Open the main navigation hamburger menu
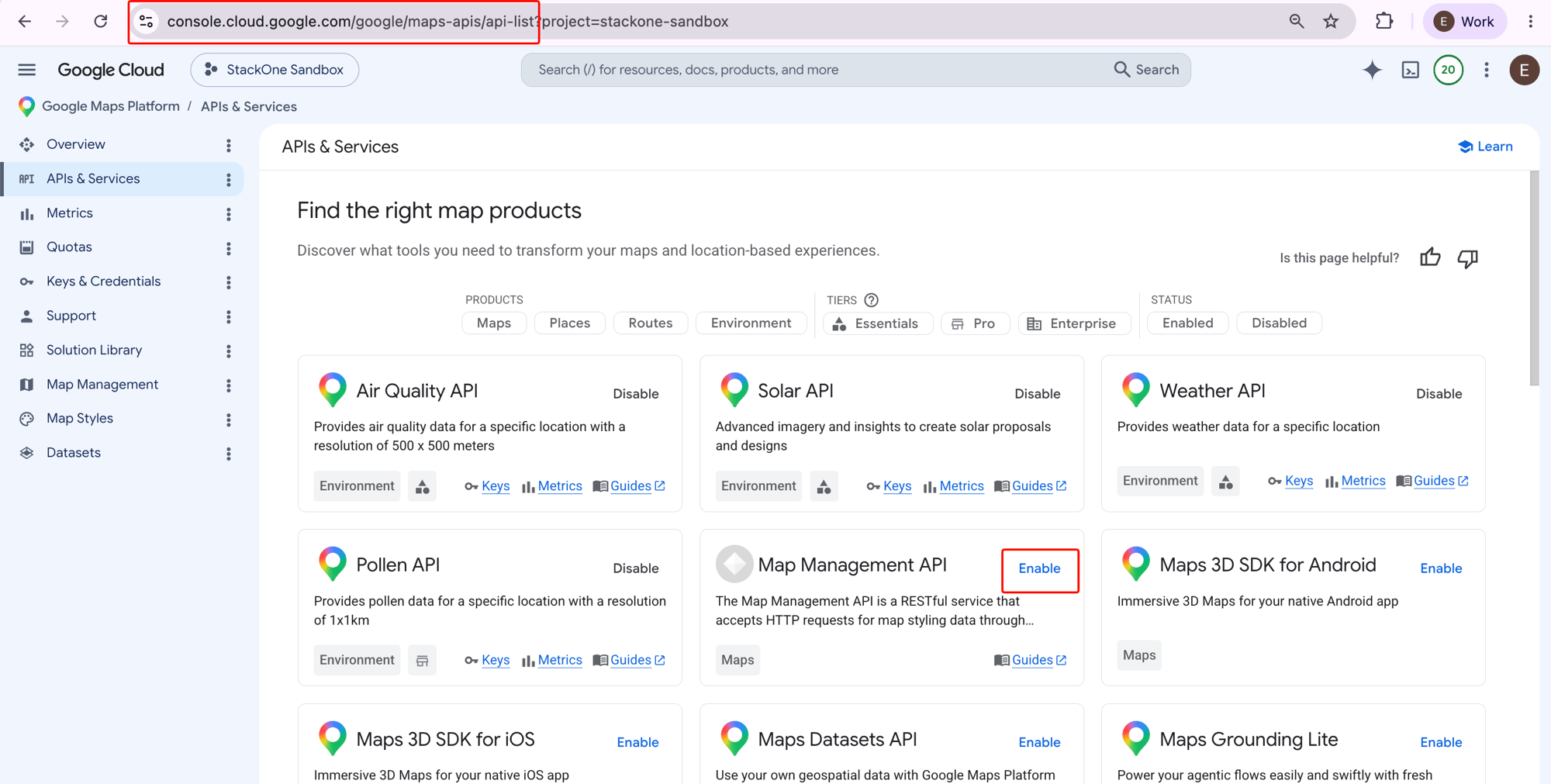This screenshot has width=1551, height=784. tap(26, 70)
